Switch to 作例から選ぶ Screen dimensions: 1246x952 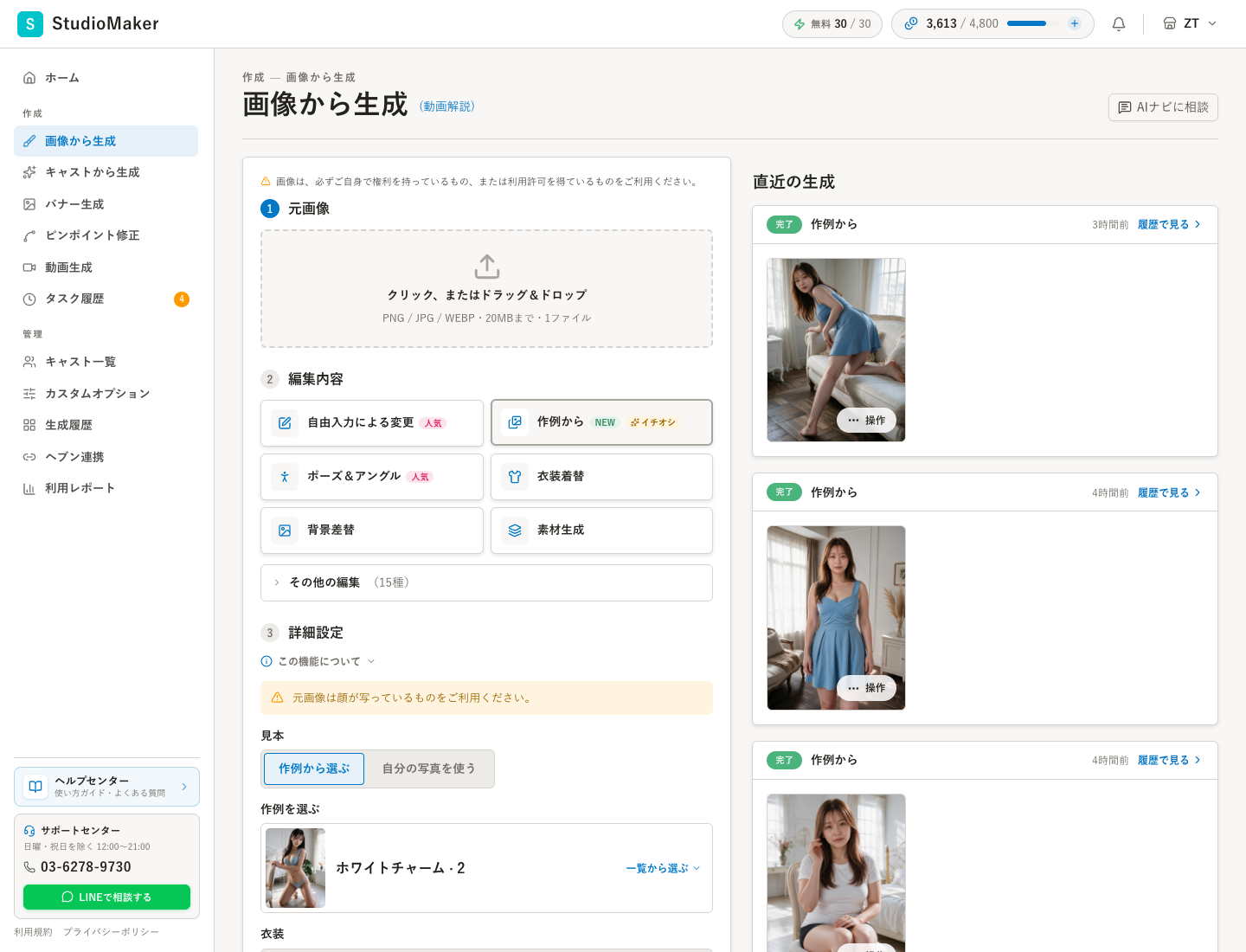point(314,769)
